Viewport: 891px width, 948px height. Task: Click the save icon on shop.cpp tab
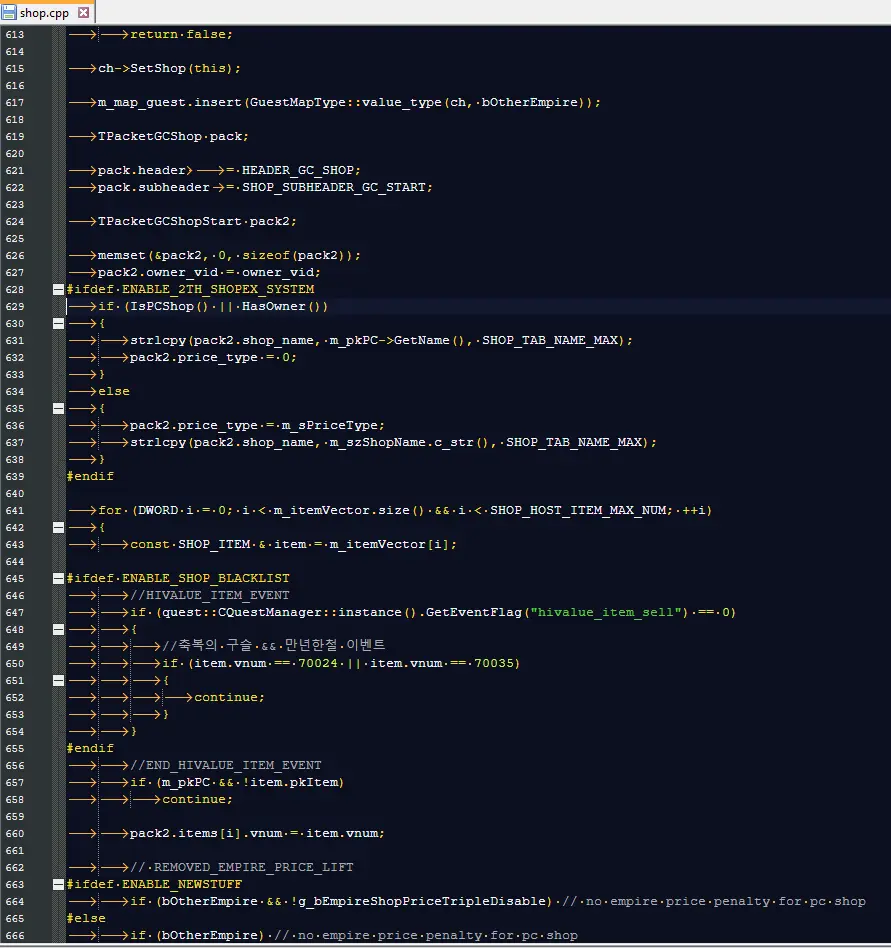point(9,12)
